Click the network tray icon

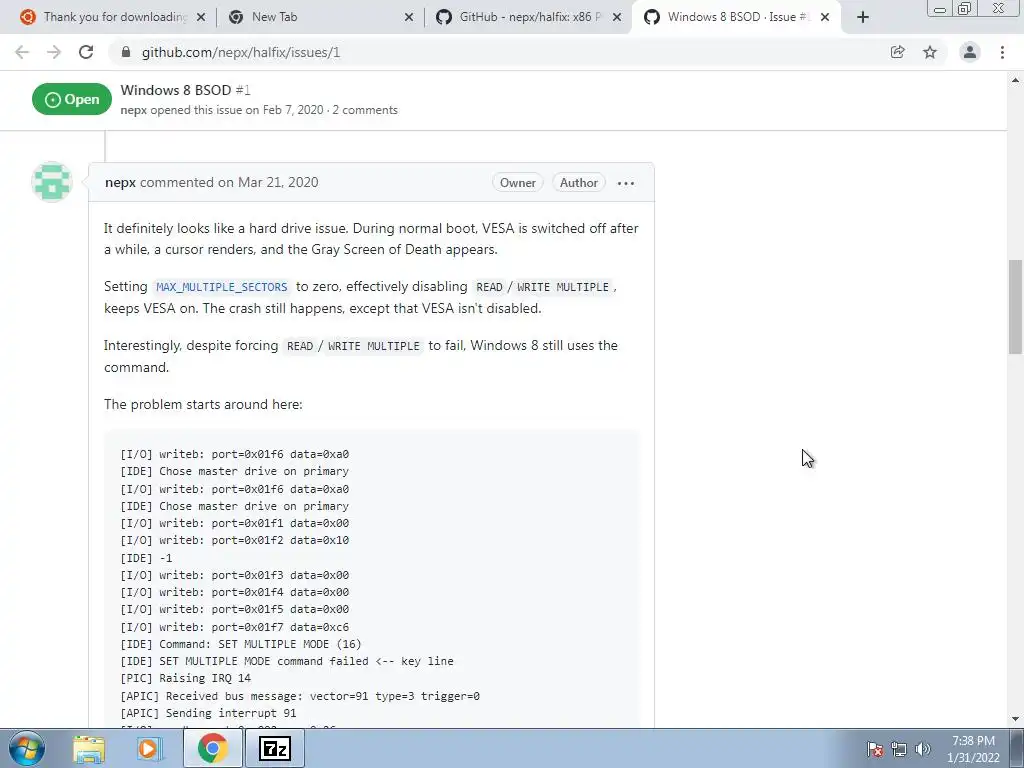(899, 749)
